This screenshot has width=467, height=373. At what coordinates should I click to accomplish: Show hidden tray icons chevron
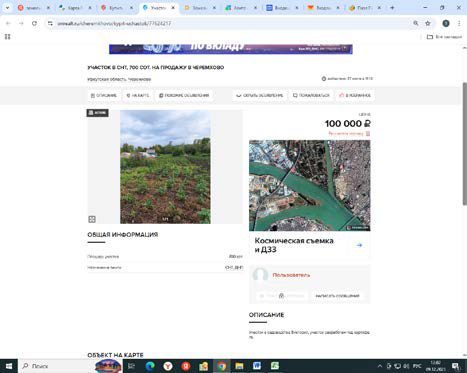pyautogui.click(x=380, y=366)
